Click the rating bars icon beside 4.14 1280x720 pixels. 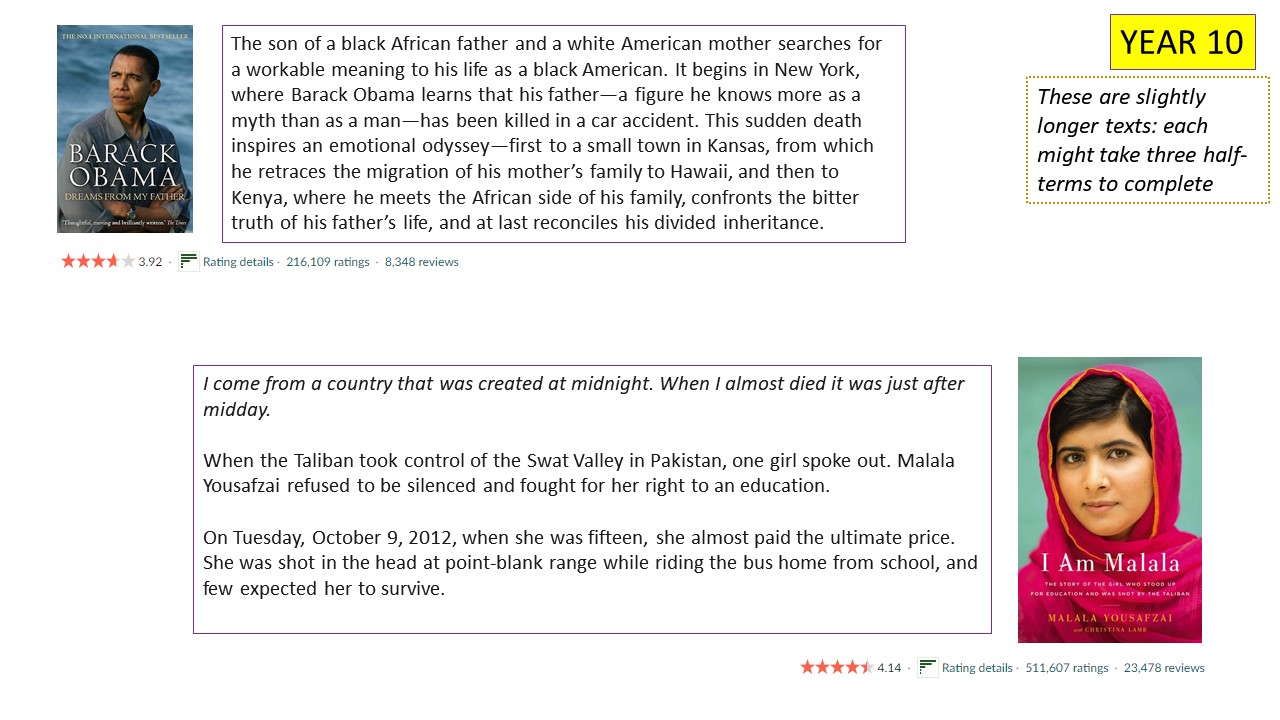[928, 667]
